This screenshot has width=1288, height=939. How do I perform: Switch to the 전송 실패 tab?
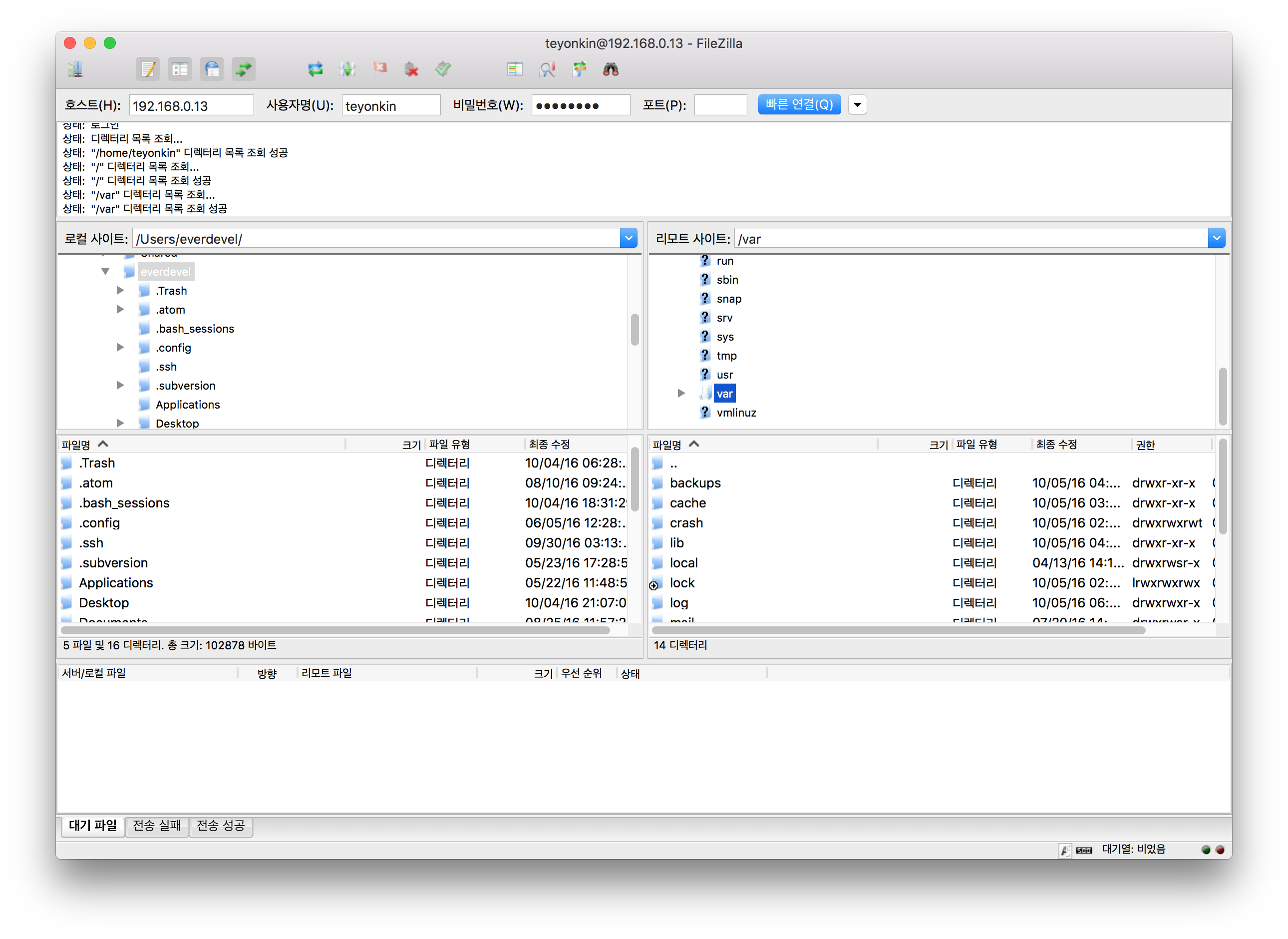[x=157, y=826]
